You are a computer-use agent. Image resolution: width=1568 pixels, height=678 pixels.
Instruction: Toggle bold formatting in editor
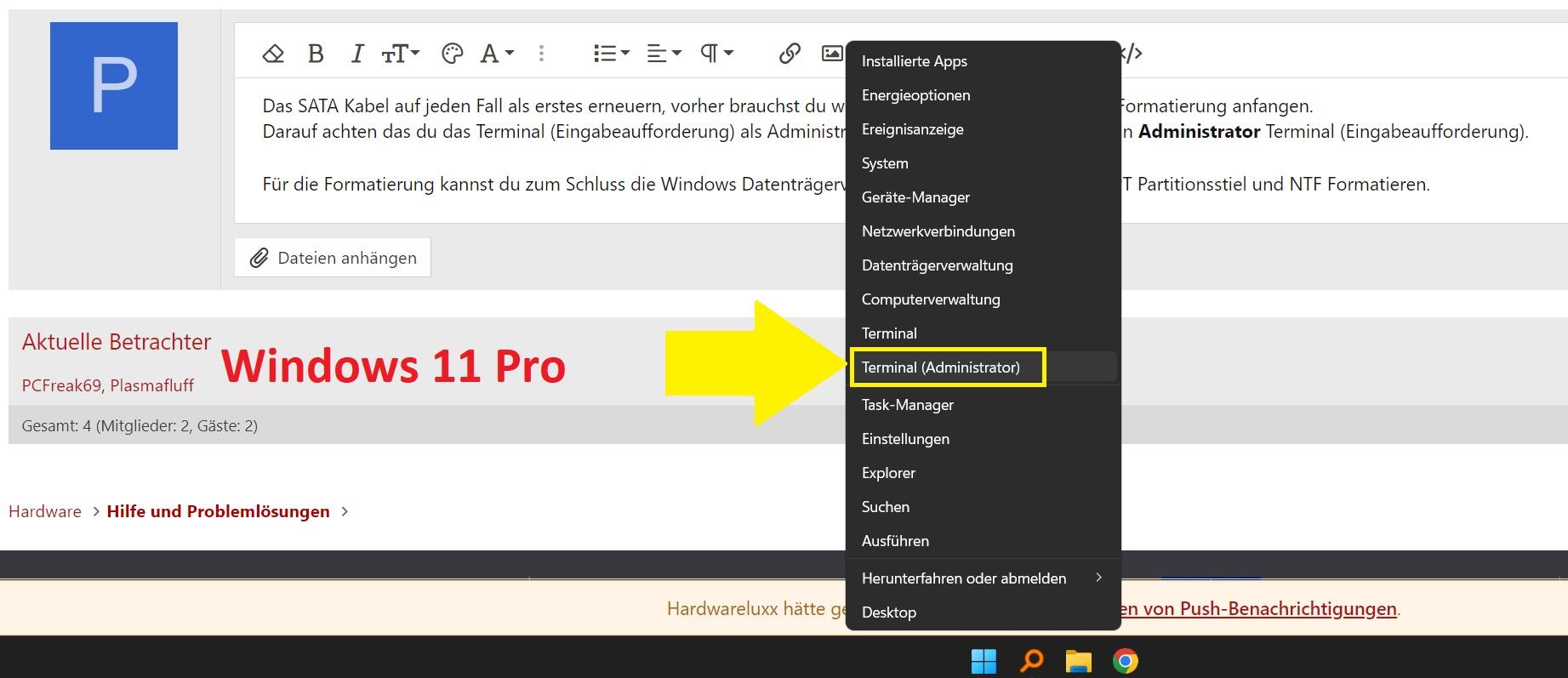point(316,54)
